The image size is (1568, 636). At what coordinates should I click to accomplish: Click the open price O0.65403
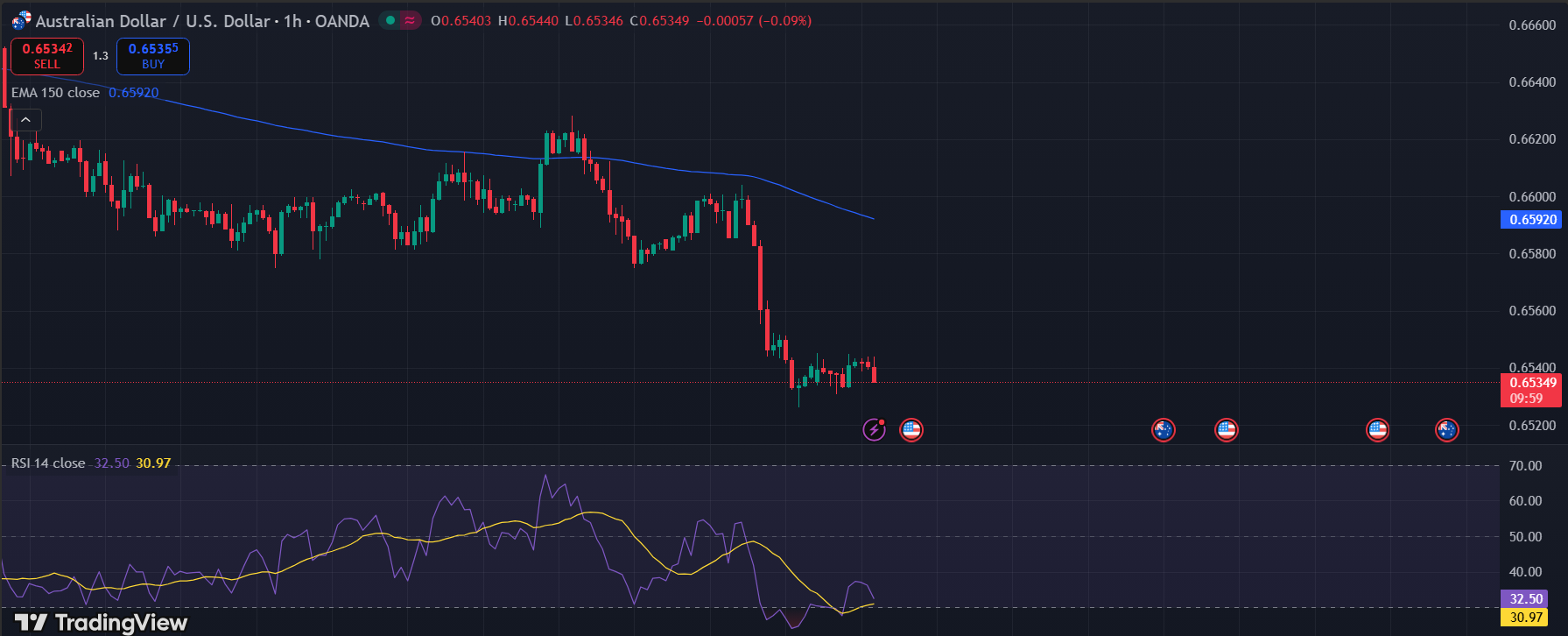tap(461, 21)
